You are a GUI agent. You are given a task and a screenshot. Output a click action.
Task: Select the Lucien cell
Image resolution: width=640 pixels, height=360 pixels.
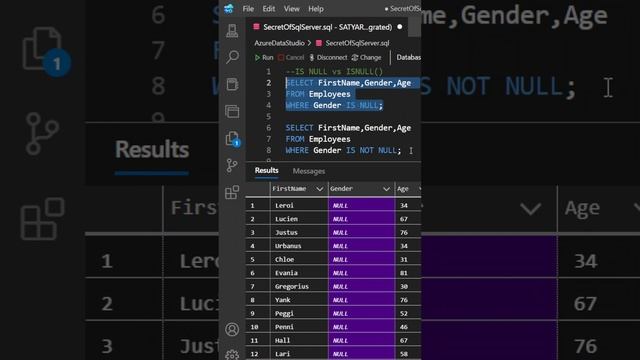pyautogui.click(x=299, y=219)
